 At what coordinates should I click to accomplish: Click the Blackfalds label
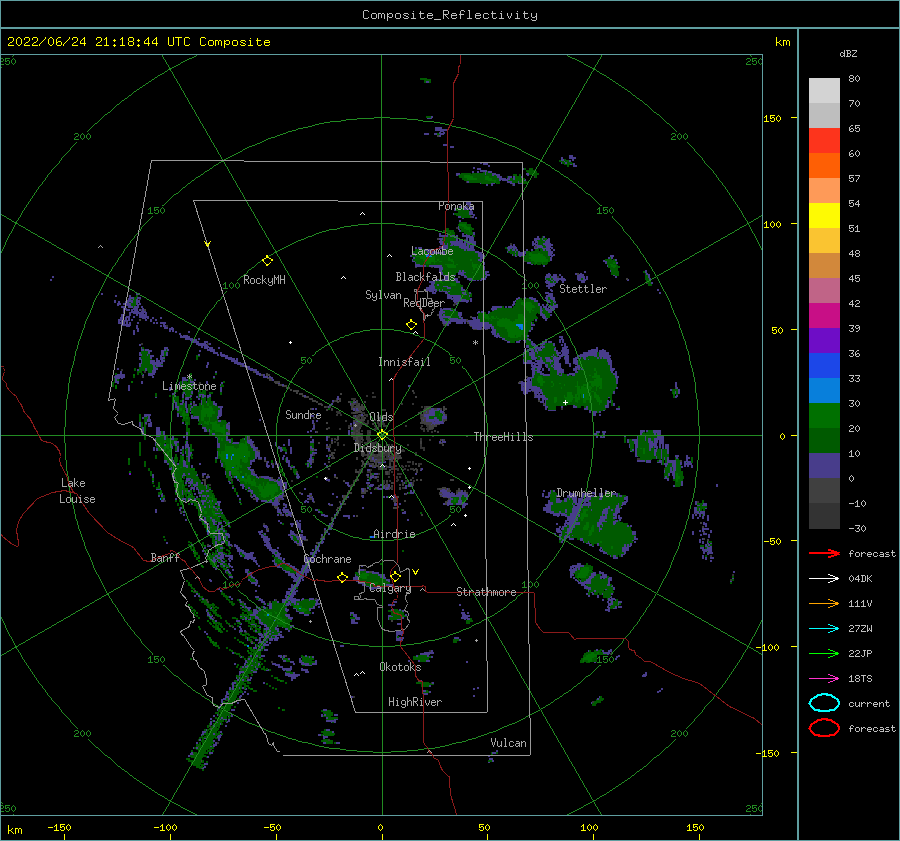(x=425, y=277)
